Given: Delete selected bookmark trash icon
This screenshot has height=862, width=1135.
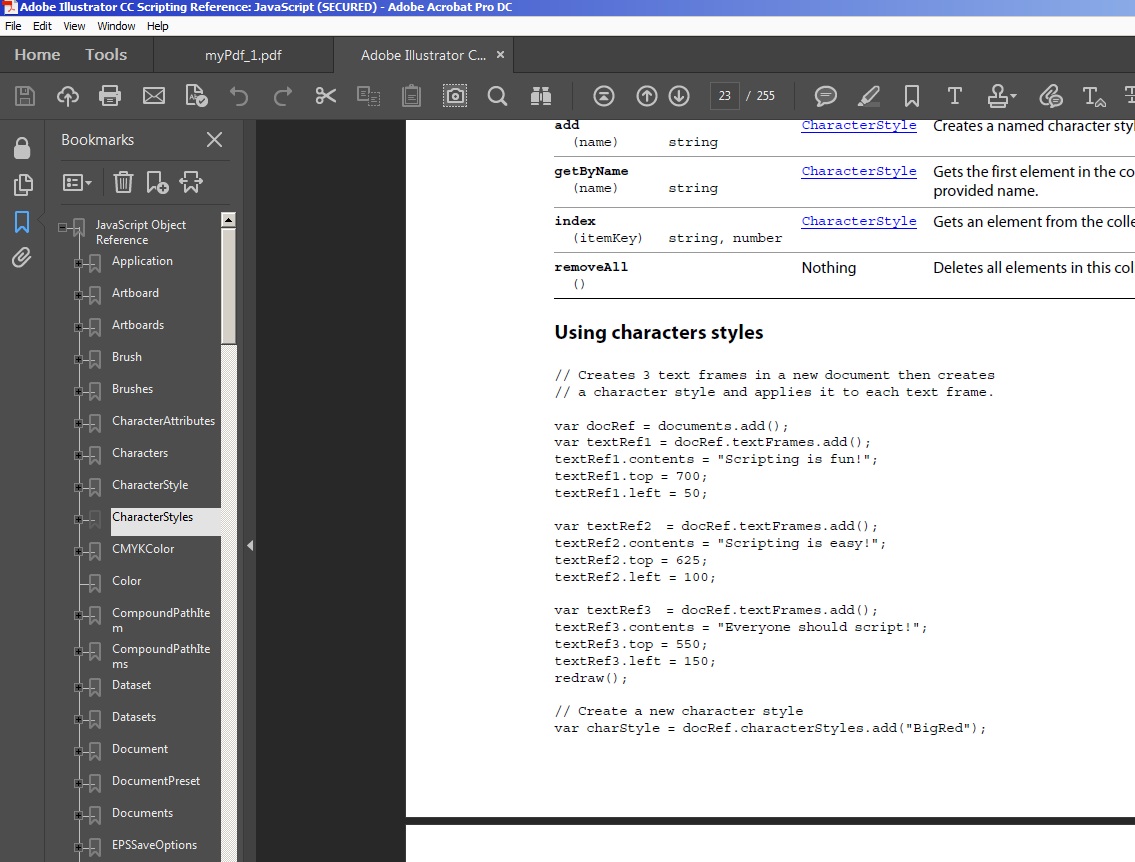Looking at the screenshot, I should pos(123,182).
